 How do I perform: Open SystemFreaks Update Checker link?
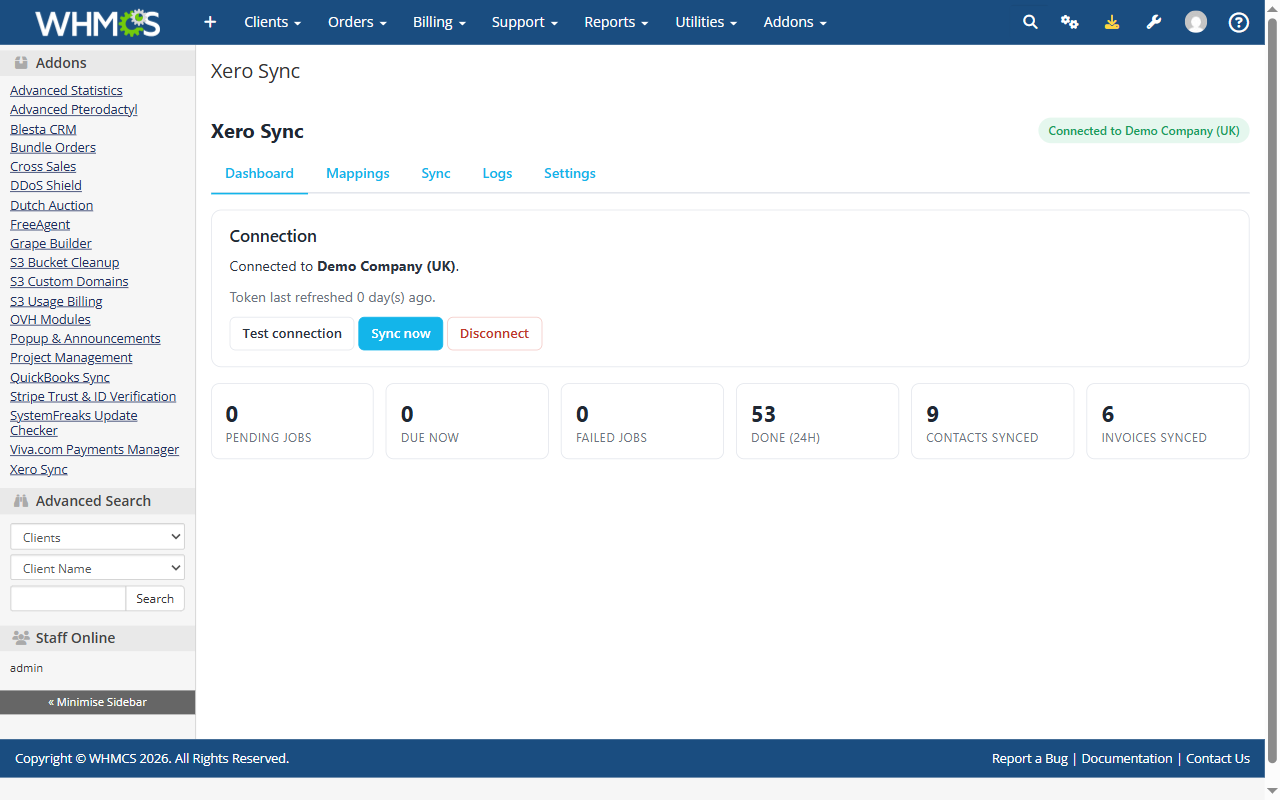click(74, 422)
